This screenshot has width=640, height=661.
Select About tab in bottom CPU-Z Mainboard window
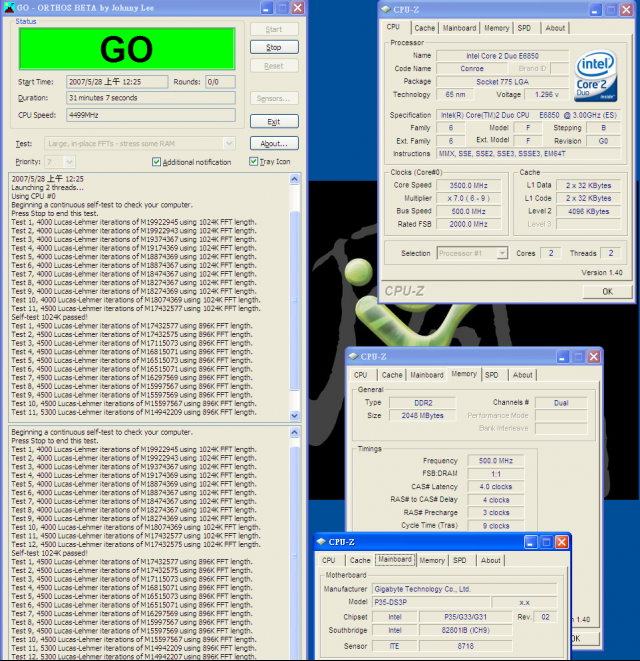pos(490,560)
